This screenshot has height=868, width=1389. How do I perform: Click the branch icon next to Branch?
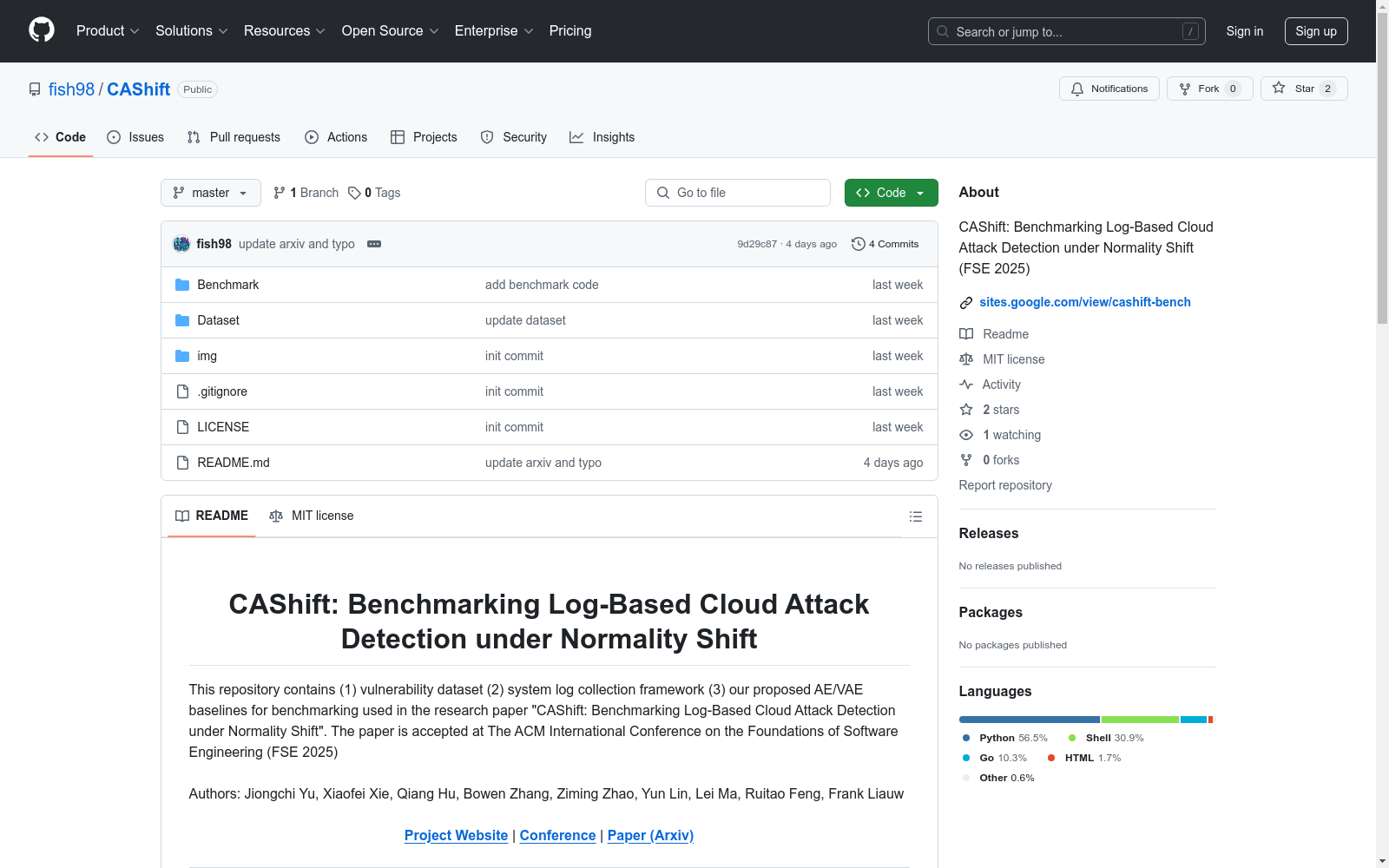[280, 193]
